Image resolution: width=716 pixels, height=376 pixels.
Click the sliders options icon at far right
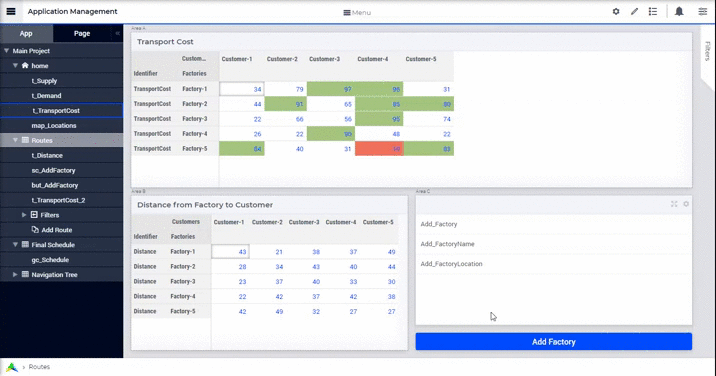(x=703, y=11)
